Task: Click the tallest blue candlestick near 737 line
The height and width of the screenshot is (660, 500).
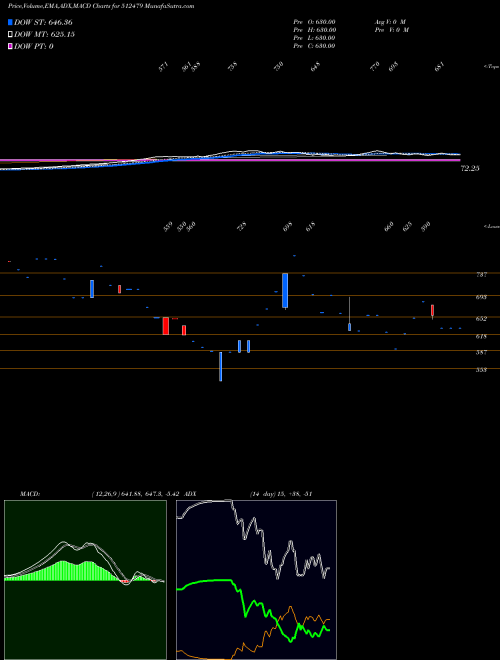Action: 285,290
